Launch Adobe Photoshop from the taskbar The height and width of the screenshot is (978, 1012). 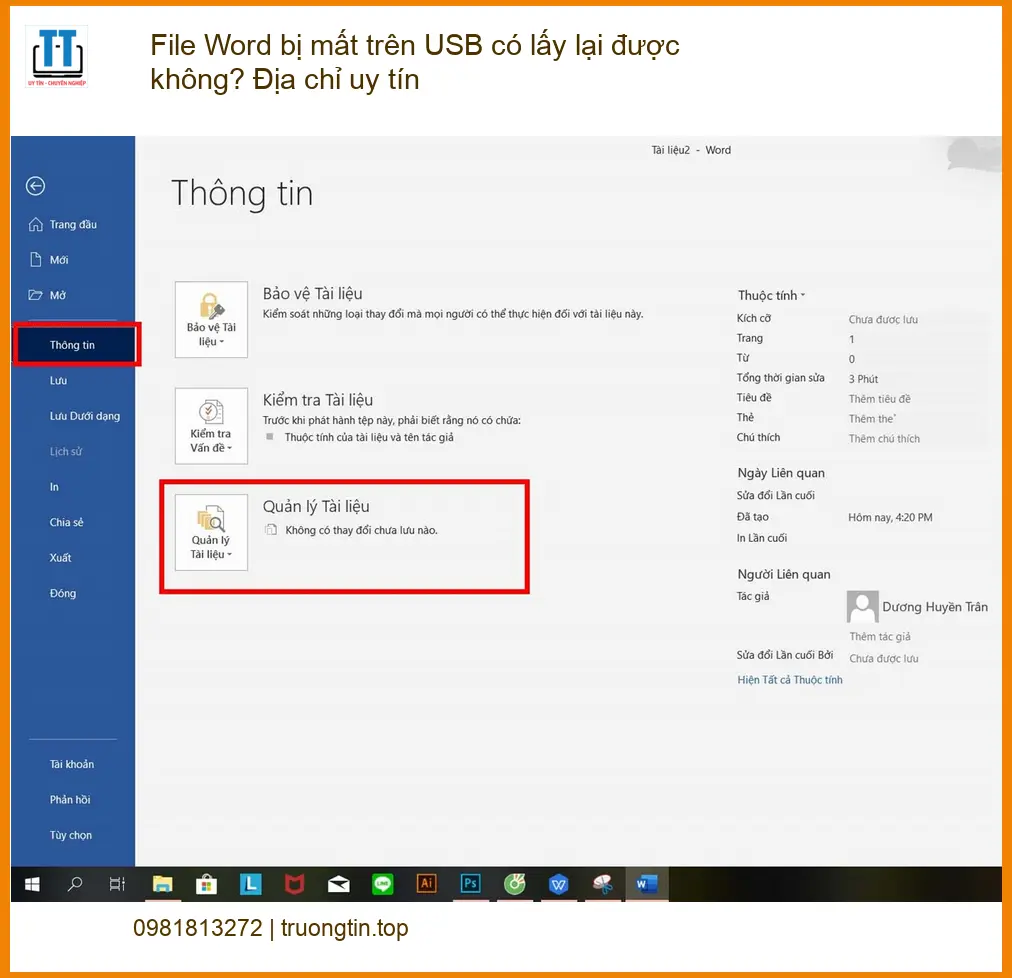tap(470, 884)
